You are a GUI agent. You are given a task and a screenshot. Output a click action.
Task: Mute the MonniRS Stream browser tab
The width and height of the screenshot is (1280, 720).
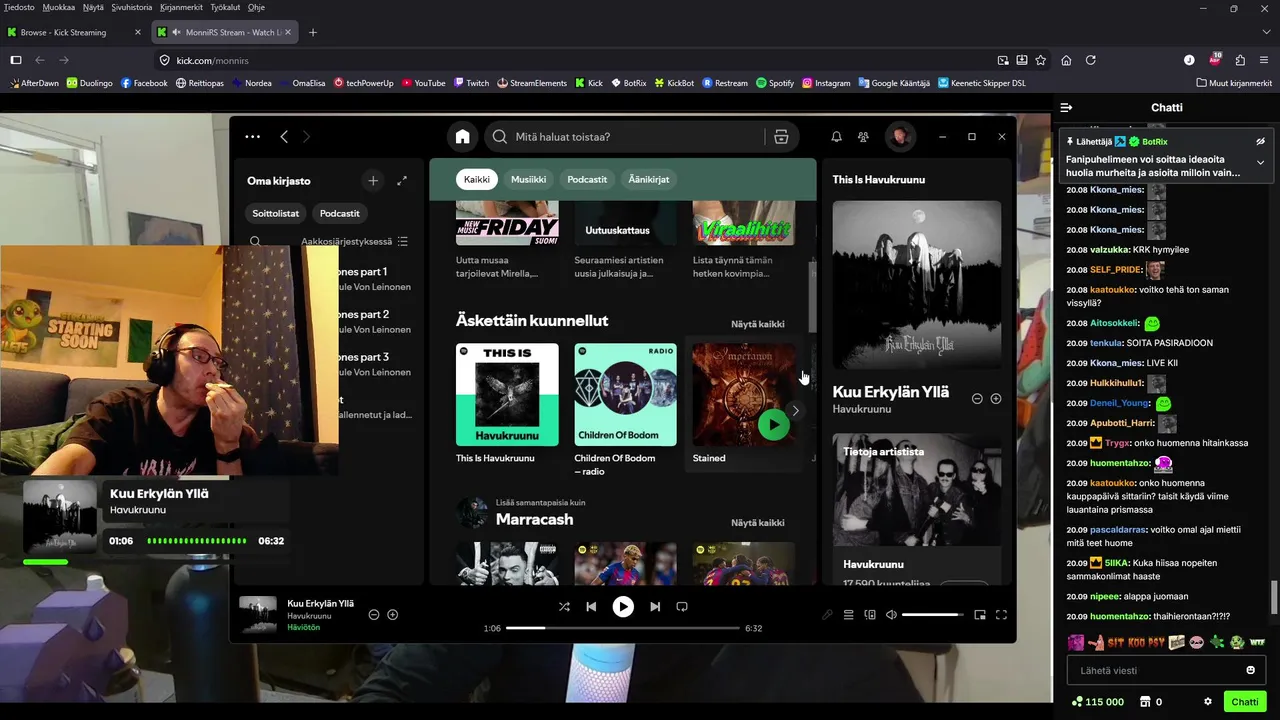(x=175, y=32)
